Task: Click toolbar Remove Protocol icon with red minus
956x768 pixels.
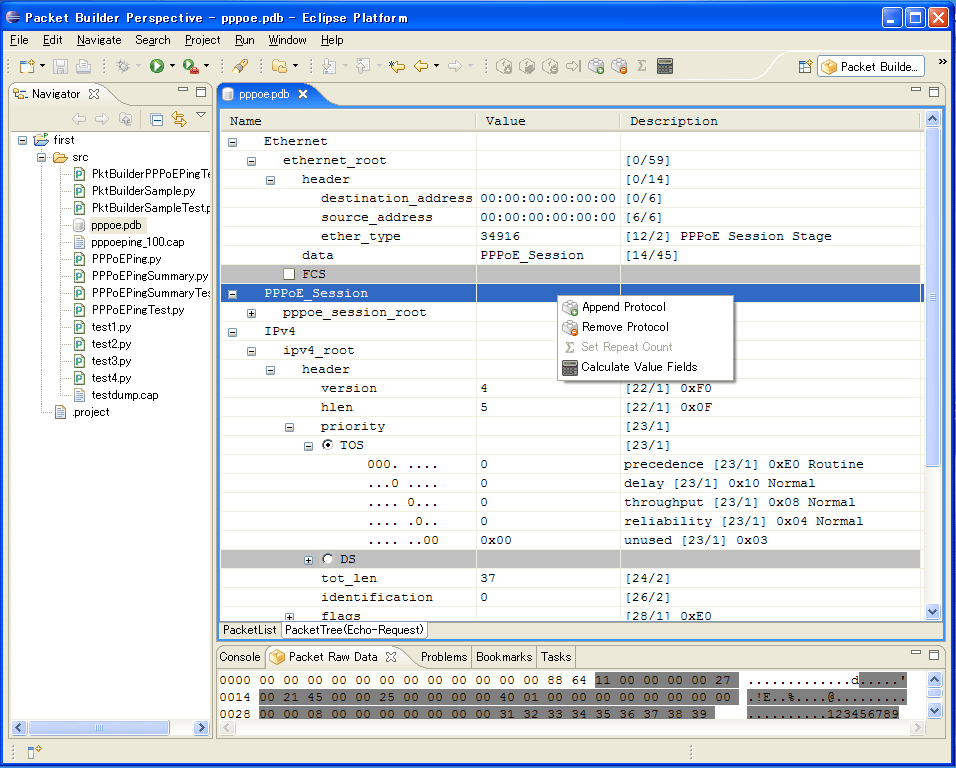Action: [619, 66]
